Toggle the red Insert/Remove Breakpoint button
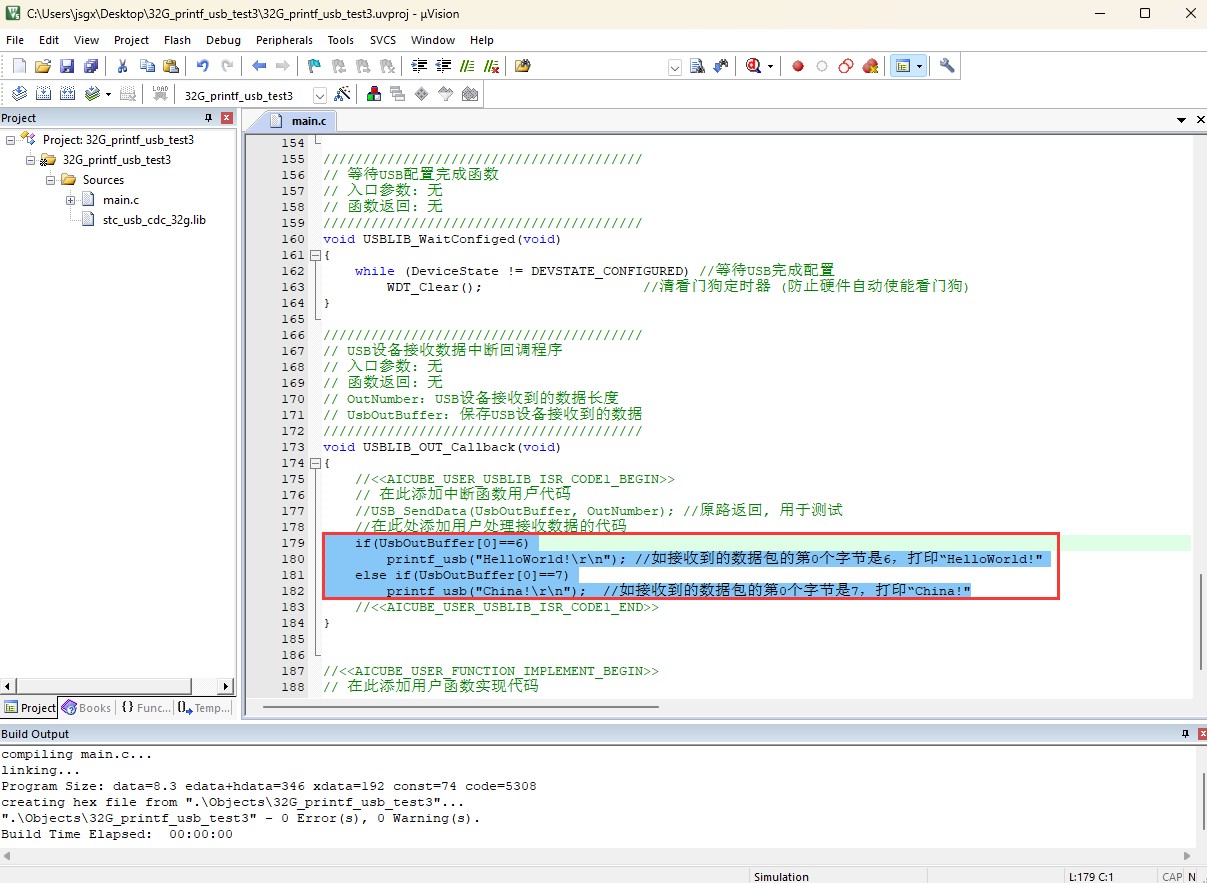Image resolution: width=1207 pixels, height=883 pixels. (x=798, y=66)
